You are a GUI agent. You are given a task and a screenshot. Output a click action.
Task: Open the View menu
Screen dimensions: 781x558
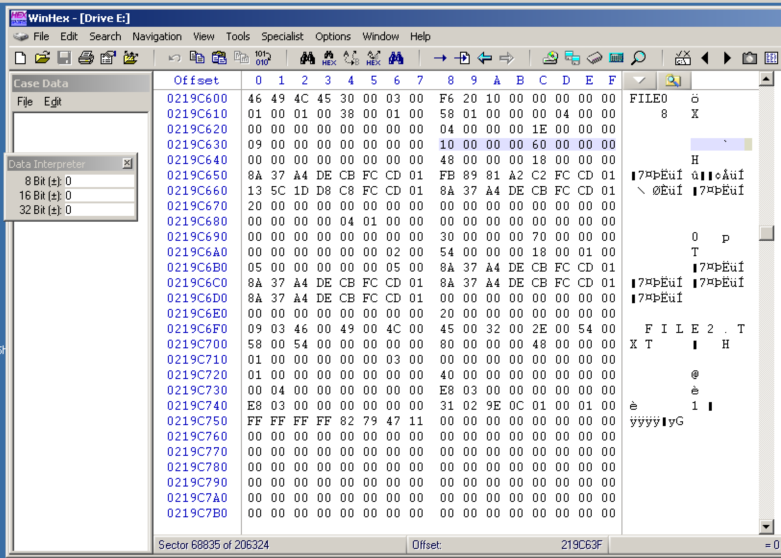204,36
